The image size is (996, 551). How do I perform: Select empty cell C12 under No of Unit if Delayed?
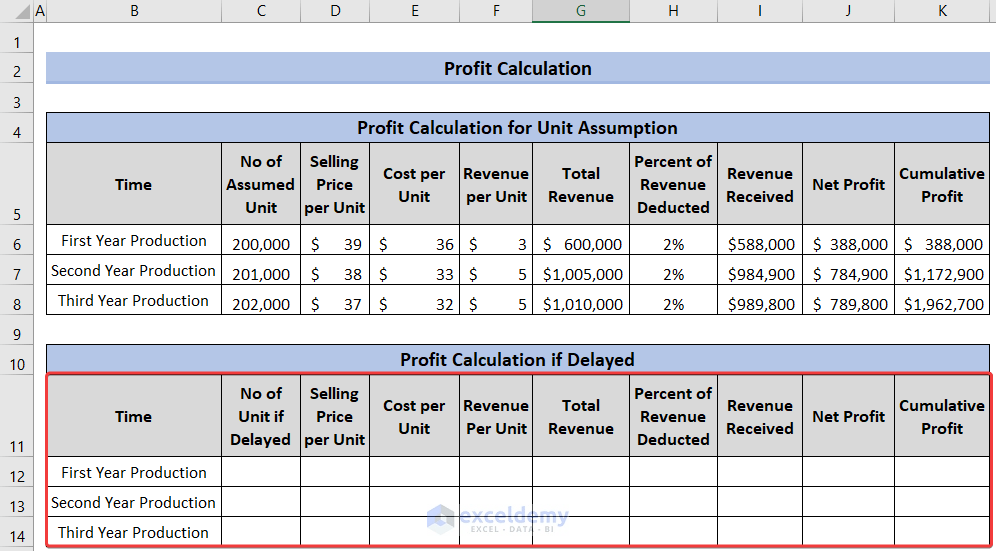pos(261,472)
